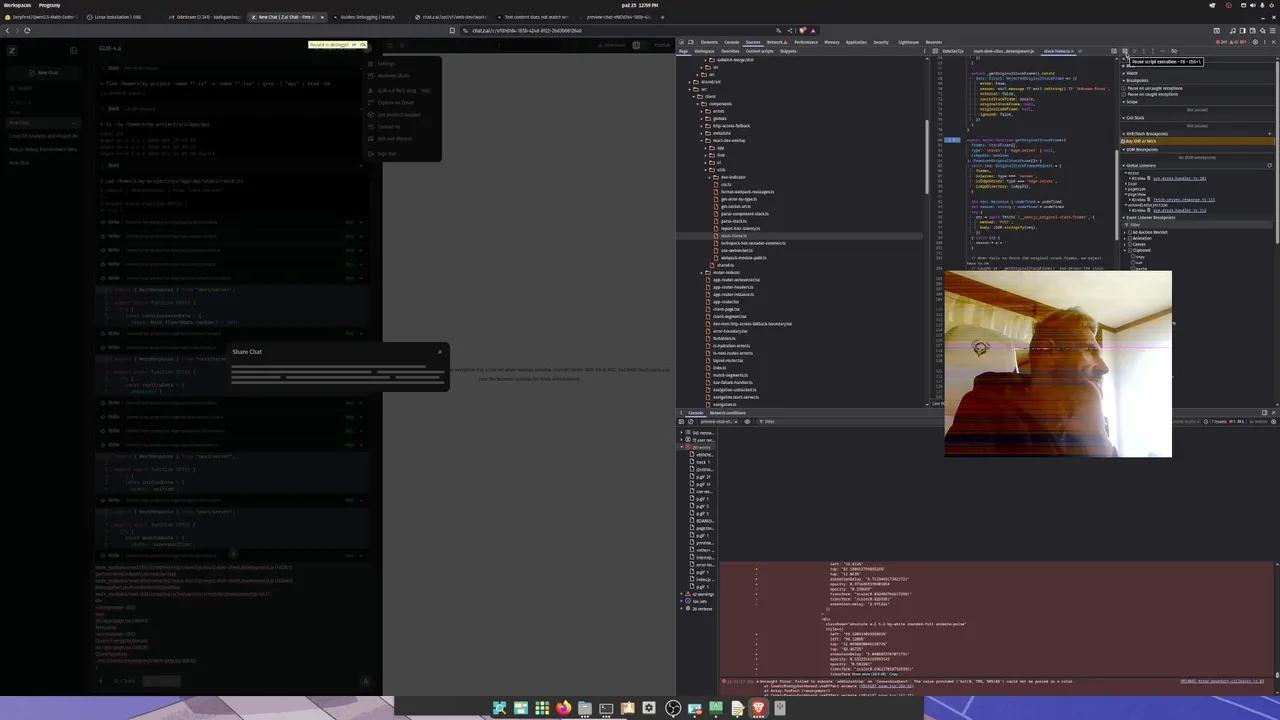Viewport: 1280px width, 720px height.
Task: Show the console sidebar toggle icon
Action: [x=682, y=421]
